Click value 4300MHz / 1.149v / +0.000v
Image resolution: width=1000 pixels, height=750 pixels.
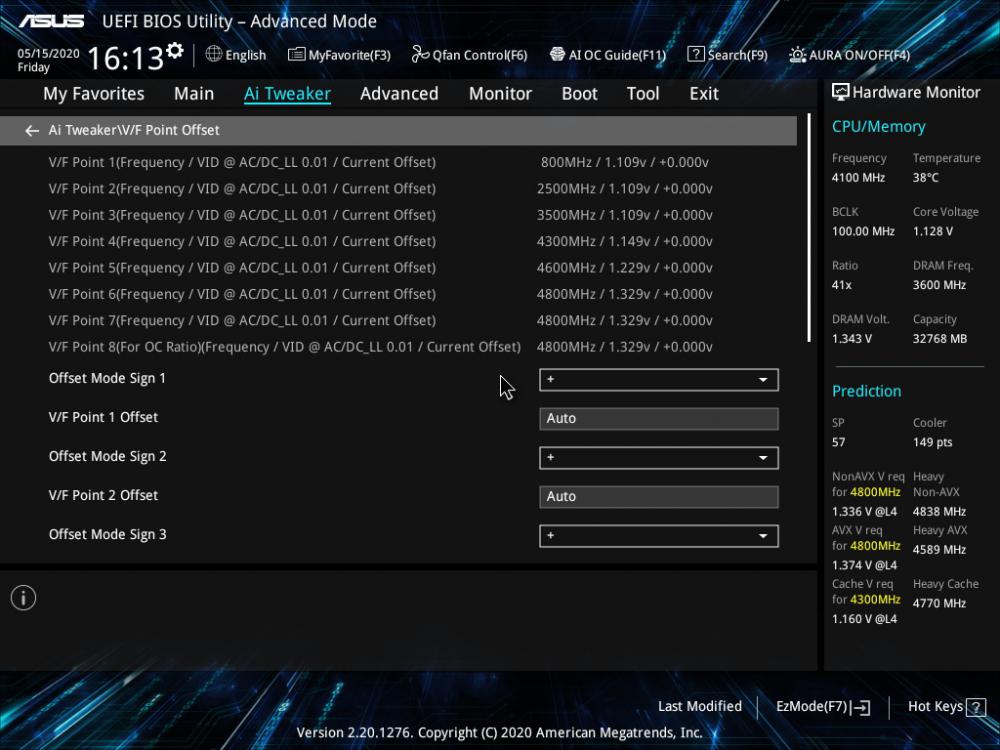pos(624,242)
